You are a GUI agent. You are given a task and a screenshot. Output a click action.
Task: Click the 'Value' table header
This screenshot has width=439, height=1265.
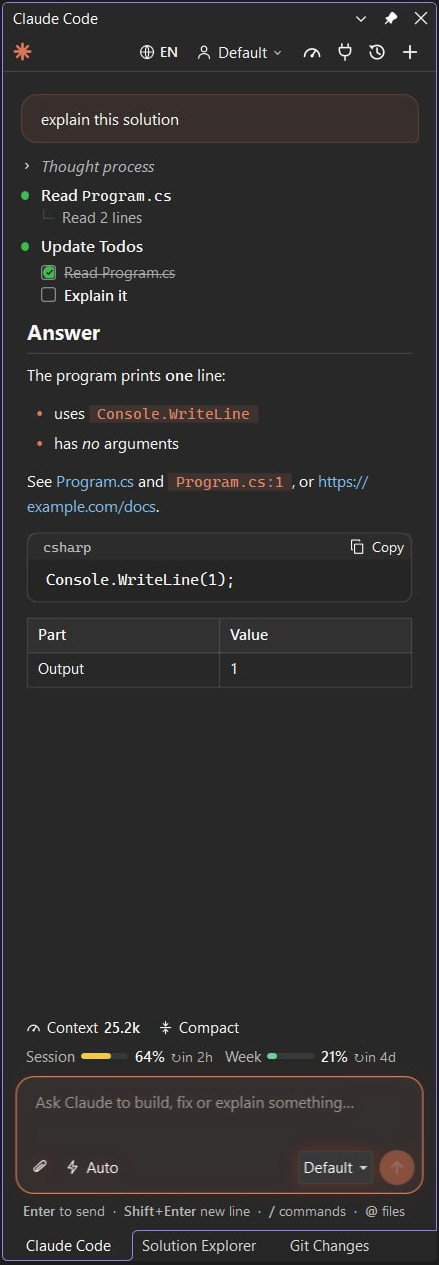[315, 635]
